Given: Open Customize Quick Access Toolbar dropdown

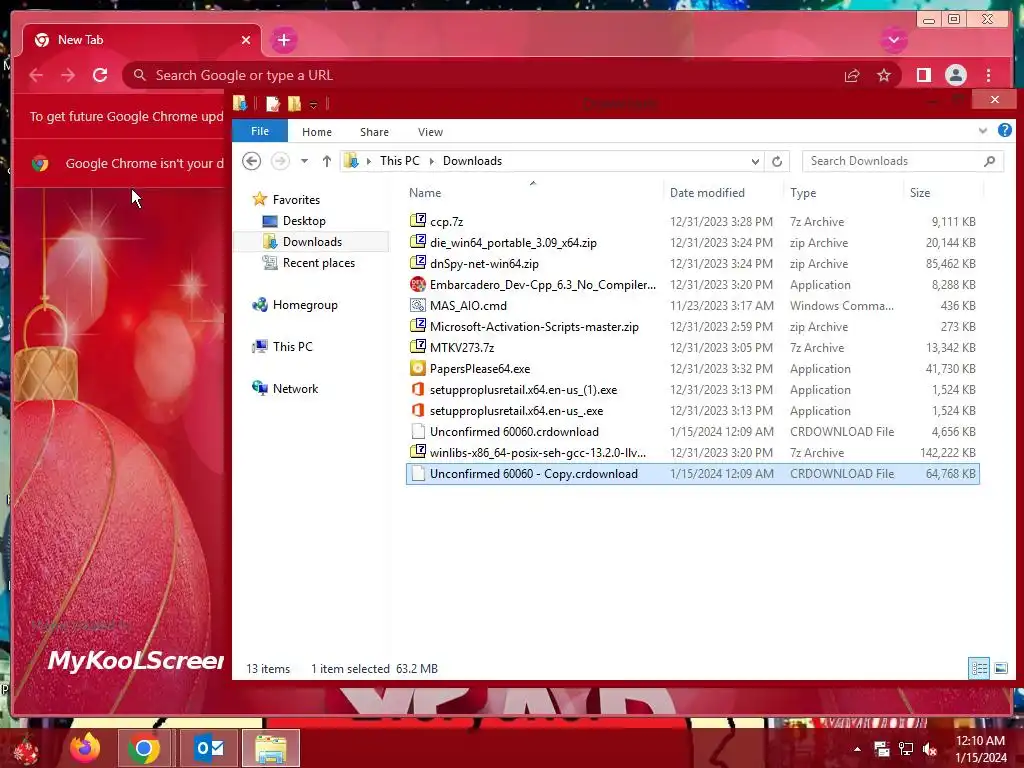Looking at the screenshot, I should pyautogui.click(x=313, y=104).
